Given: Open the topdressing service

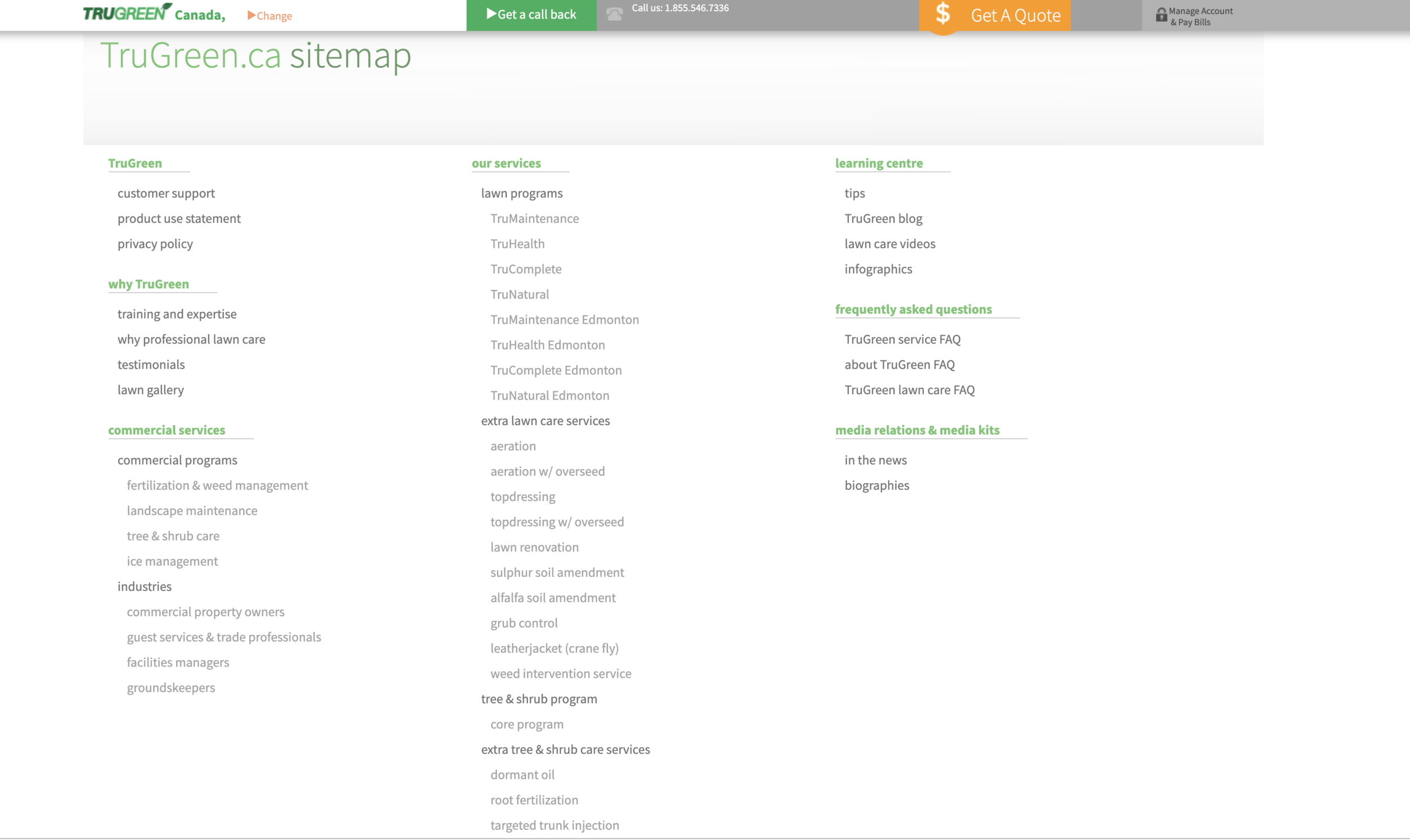Looking at the screenshot, I should point(523,497).
